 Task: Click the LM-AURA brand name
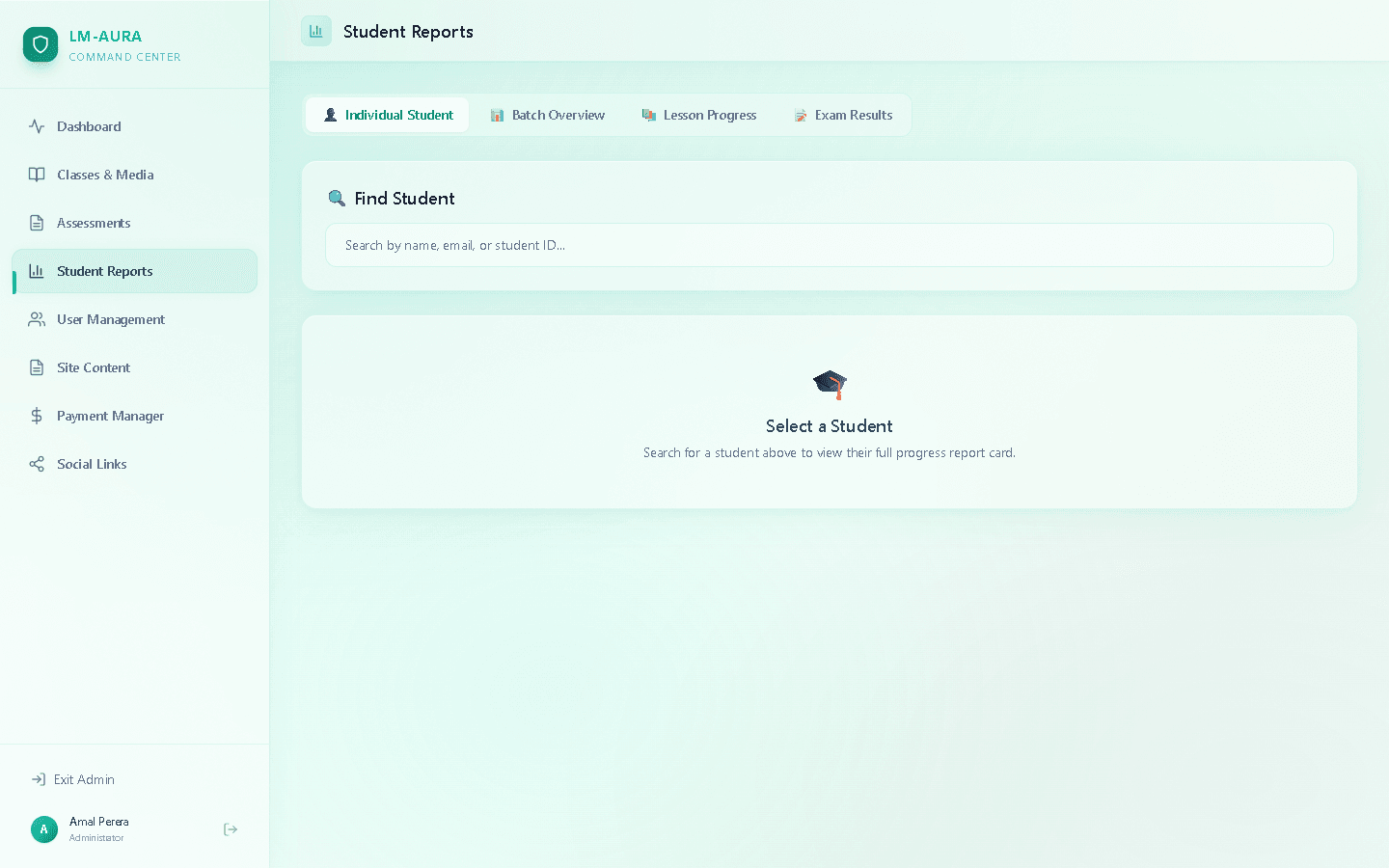pos(106,37)
